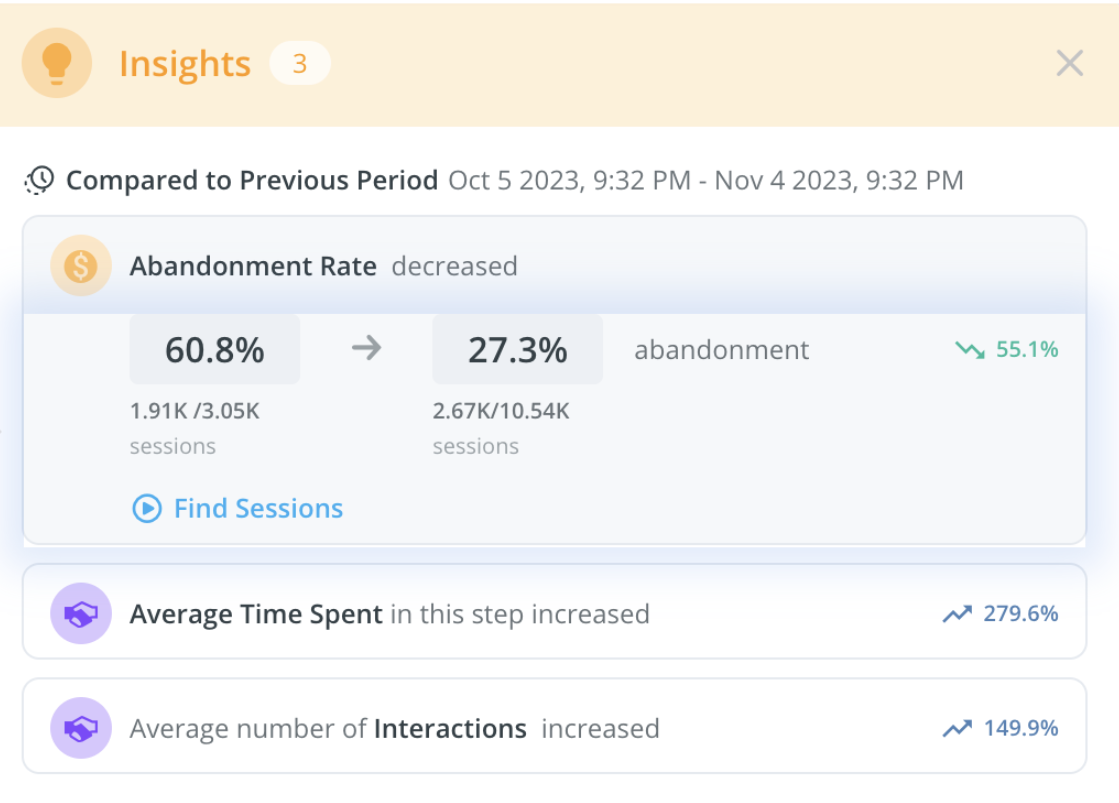Click the 27.3% abandonment value box

pos(517,349)
